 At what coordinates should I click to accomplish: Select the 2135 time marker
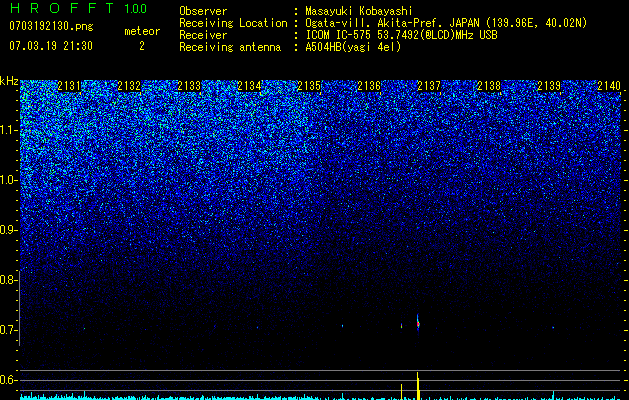click(309, 86)
